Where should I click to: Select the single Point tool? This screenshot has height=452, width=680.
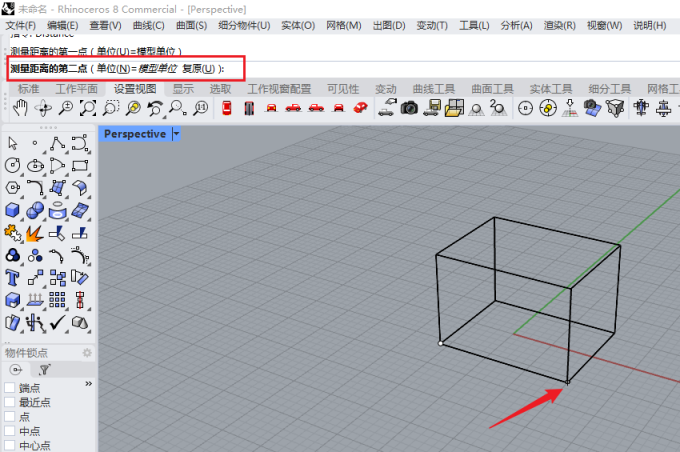pos(35,143)
